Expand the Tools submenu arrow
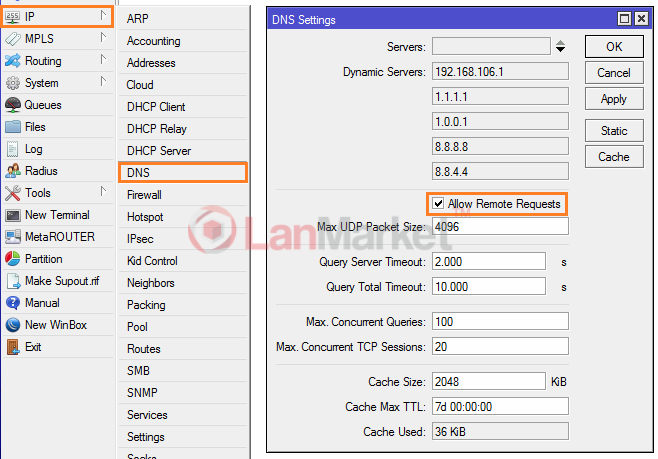The width and height of the screenshot is (658, 459). tap(103, 191)
